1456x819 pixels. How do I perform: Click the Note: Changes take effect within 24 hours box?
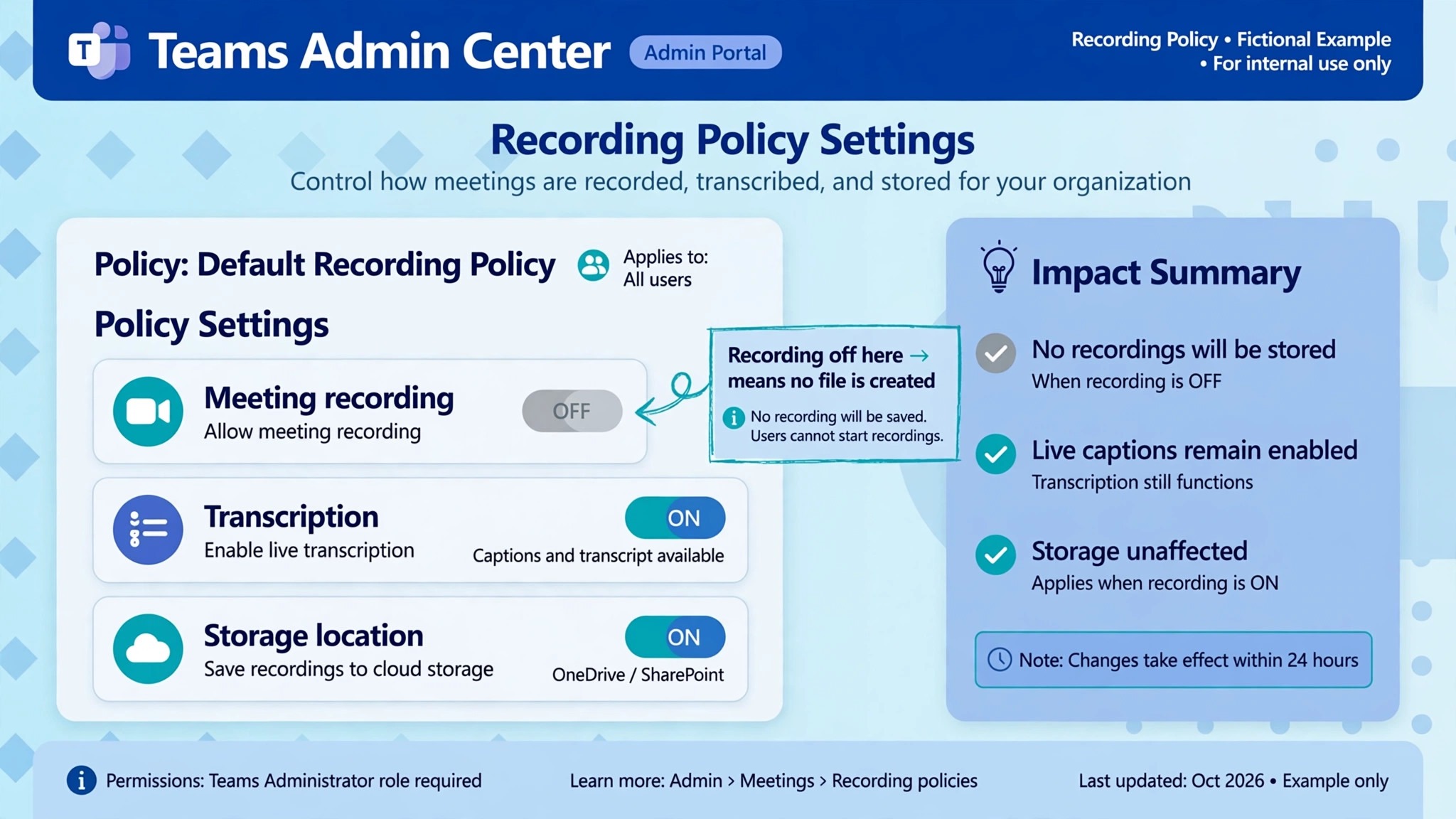[x=1173, y=660]
